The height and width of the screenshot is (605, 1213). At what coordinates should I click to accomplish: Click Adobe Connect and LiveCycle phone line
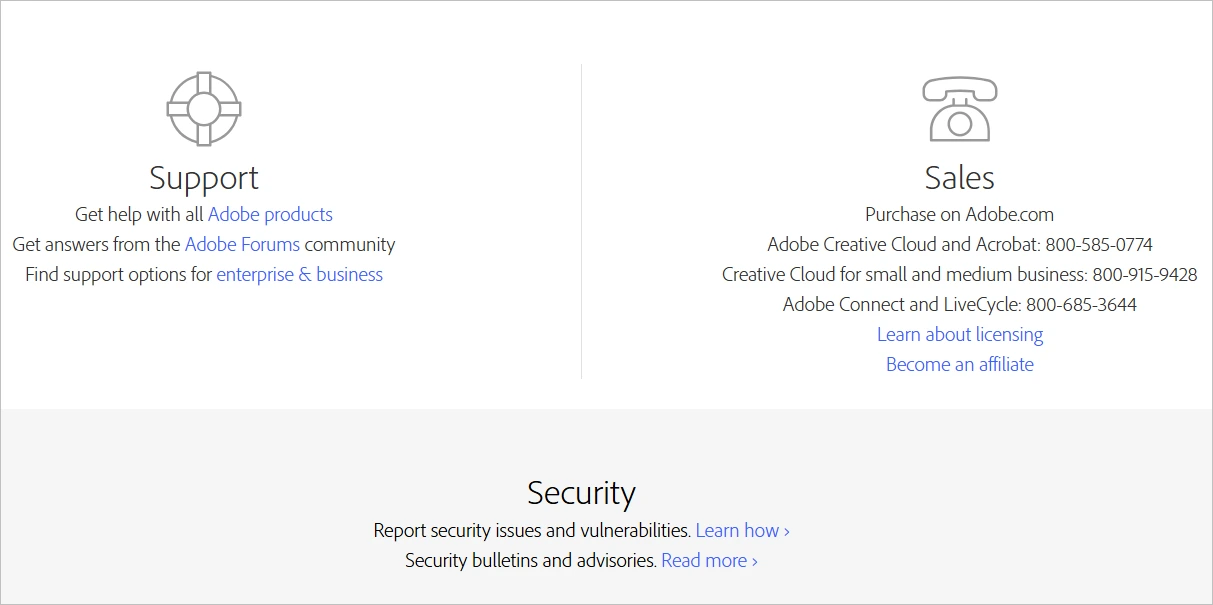960,304
